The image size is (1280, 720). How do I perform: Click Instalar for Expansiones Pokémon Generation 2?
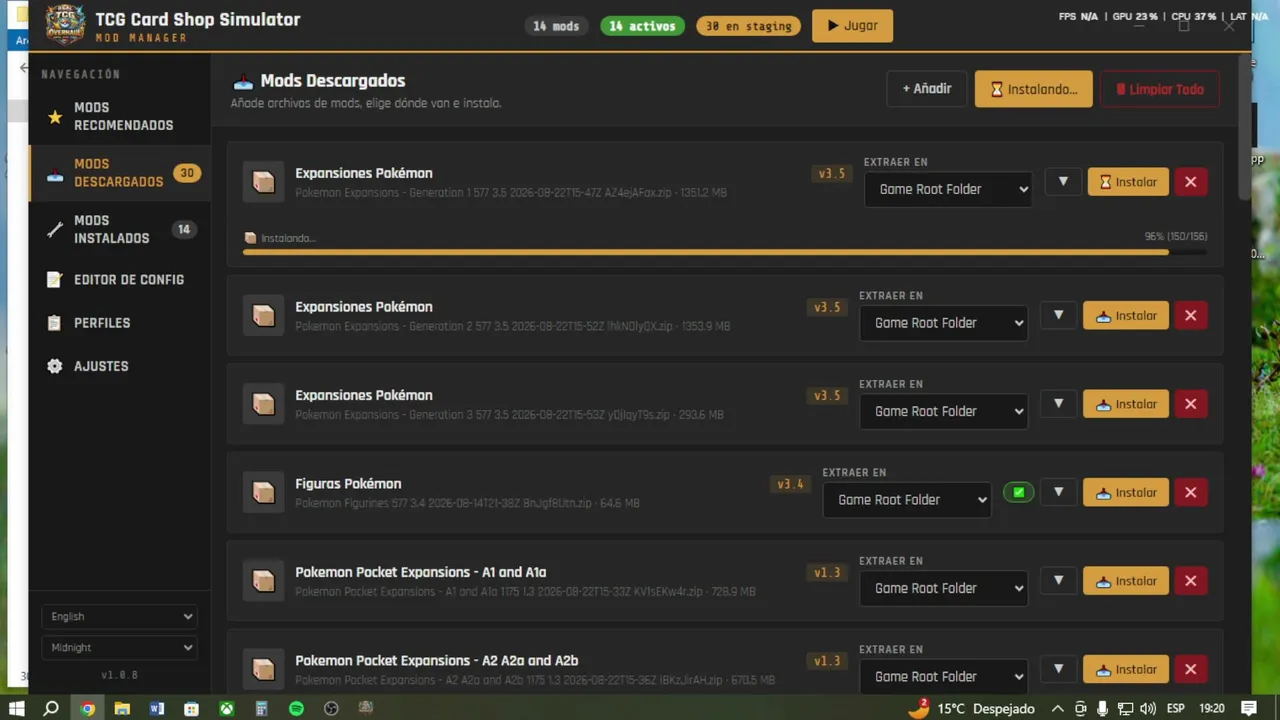point(1126,316)
